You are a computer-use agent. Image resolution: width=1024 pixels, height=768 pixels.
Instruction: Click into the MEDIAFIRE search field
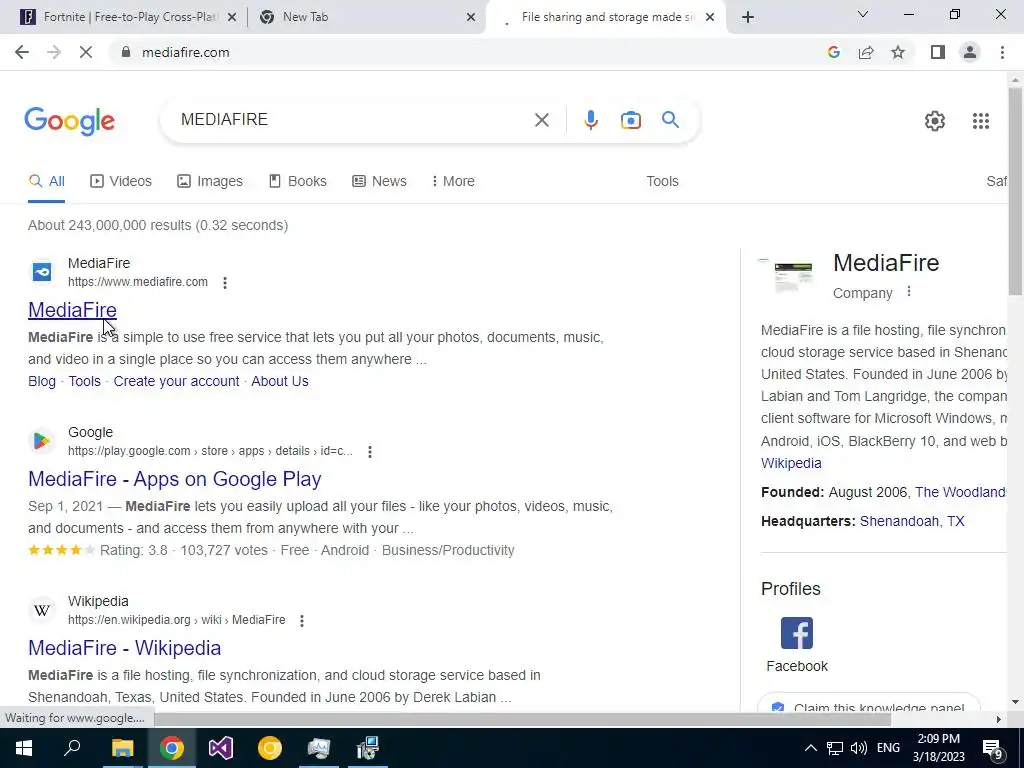pyautogui.click(x=353, y=120)
